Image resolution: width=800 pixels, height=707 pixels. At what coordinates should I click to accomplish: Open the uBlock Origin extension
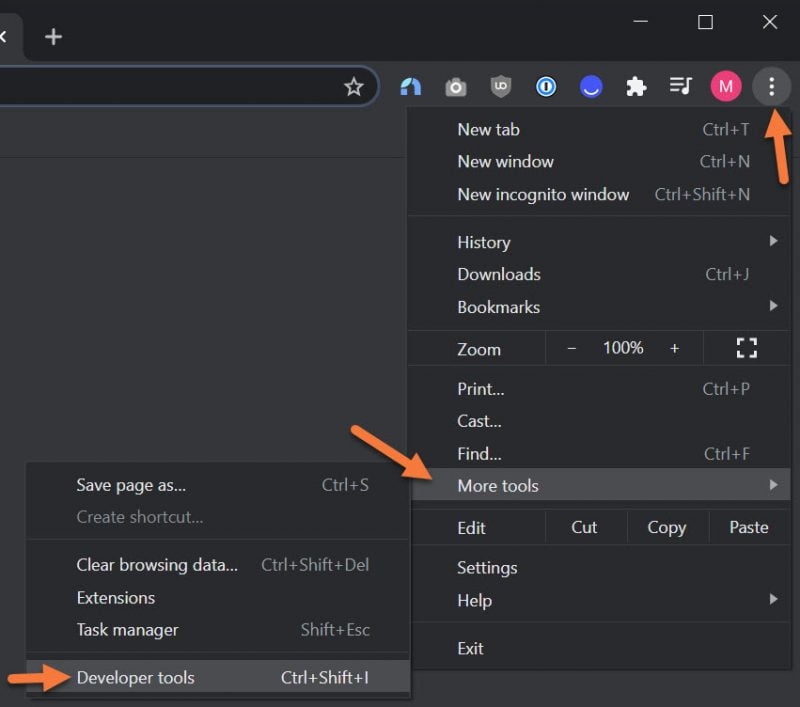[500, 86]
